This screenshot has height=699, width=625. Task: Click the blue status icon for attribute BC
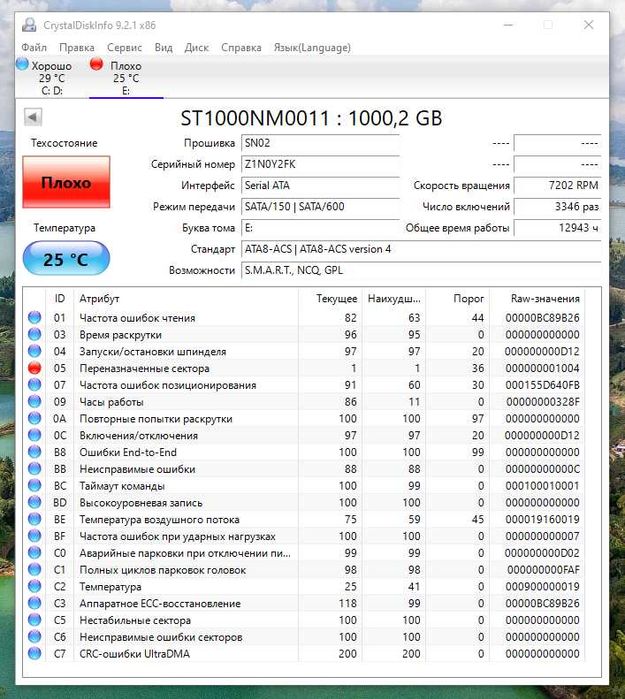pyautogui.click(x=34, y=485)
